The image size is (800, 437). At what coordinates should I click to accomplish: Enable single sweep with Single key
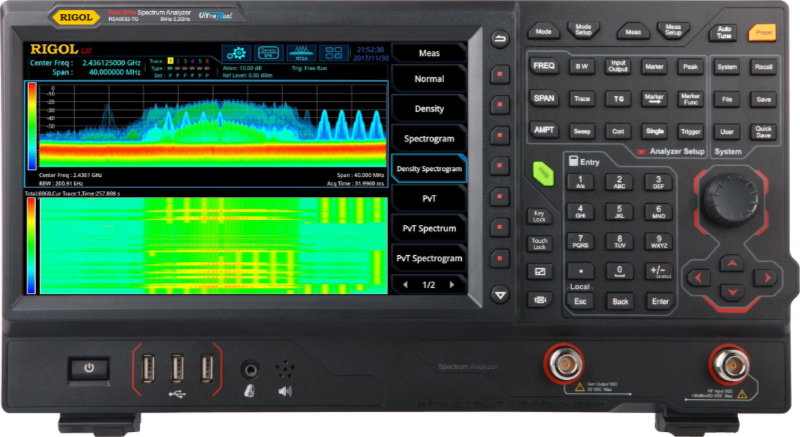[x=655, y=131]
